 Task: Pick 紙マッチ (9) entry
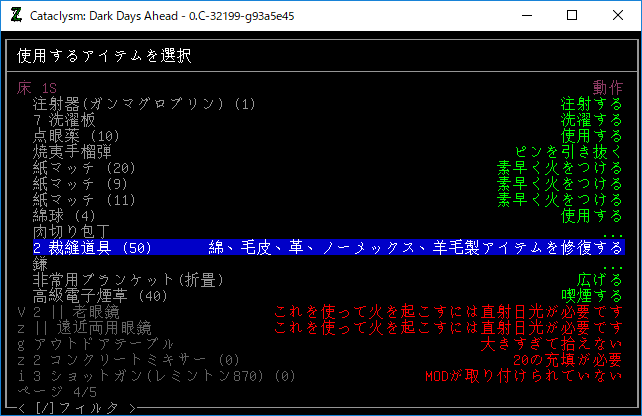point(80,183)
